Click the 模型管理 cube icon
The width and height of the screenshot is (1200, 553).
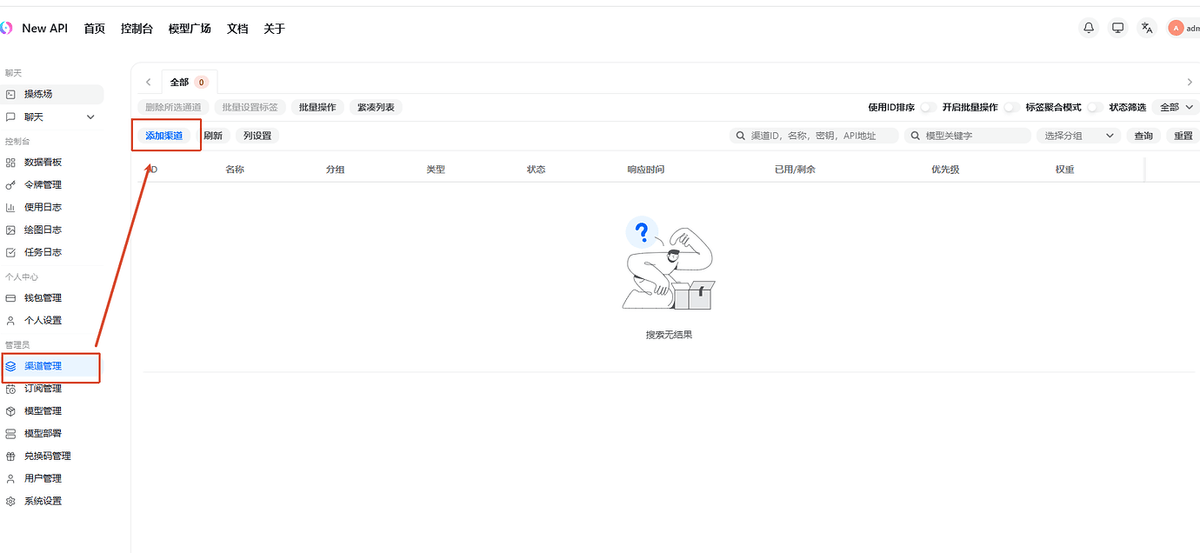11,411
